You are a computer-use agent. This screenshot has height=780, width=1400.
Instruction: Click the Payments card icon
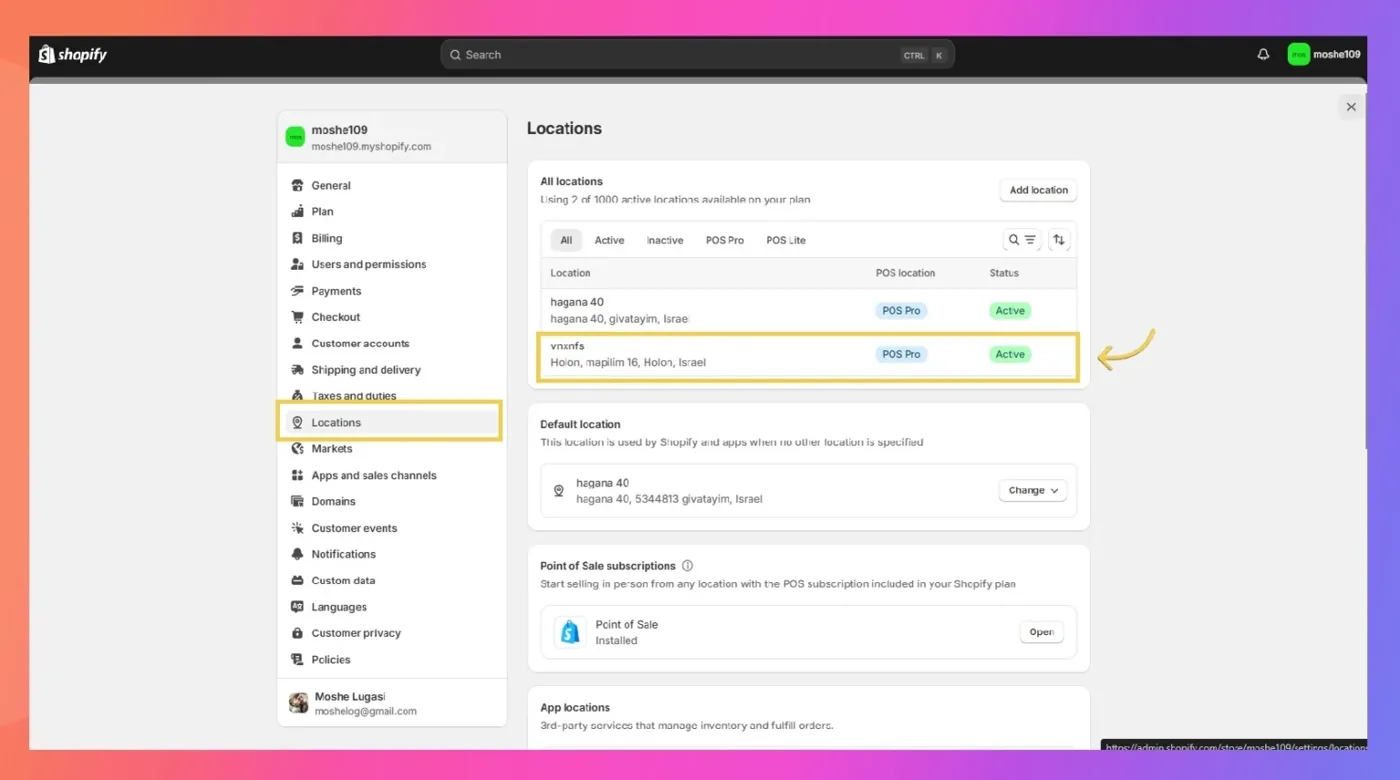click(297, 291)
